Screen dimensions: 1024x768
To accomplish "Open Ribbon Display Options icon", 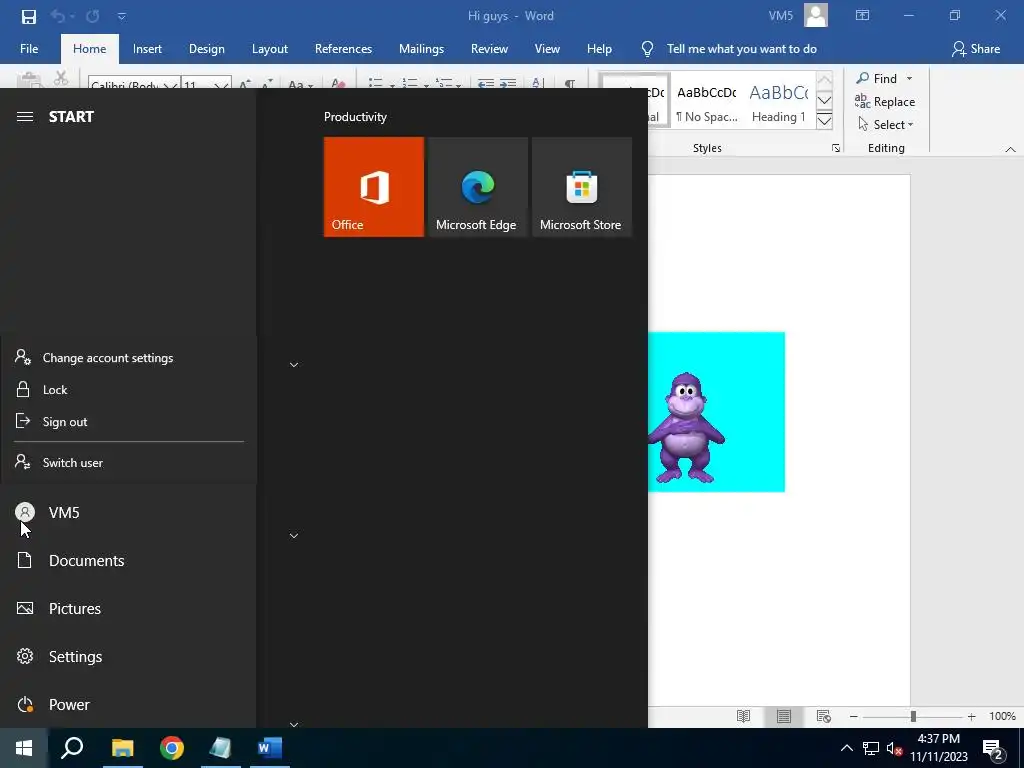I will coord(862,16).
